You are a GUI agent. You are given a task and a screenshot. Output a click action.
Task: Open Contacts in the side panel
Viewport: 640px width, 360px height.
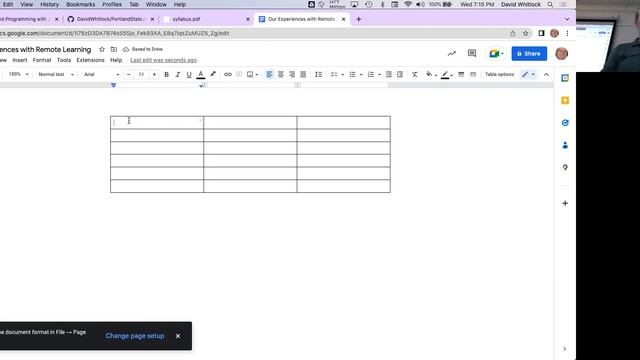coord(565,145)
